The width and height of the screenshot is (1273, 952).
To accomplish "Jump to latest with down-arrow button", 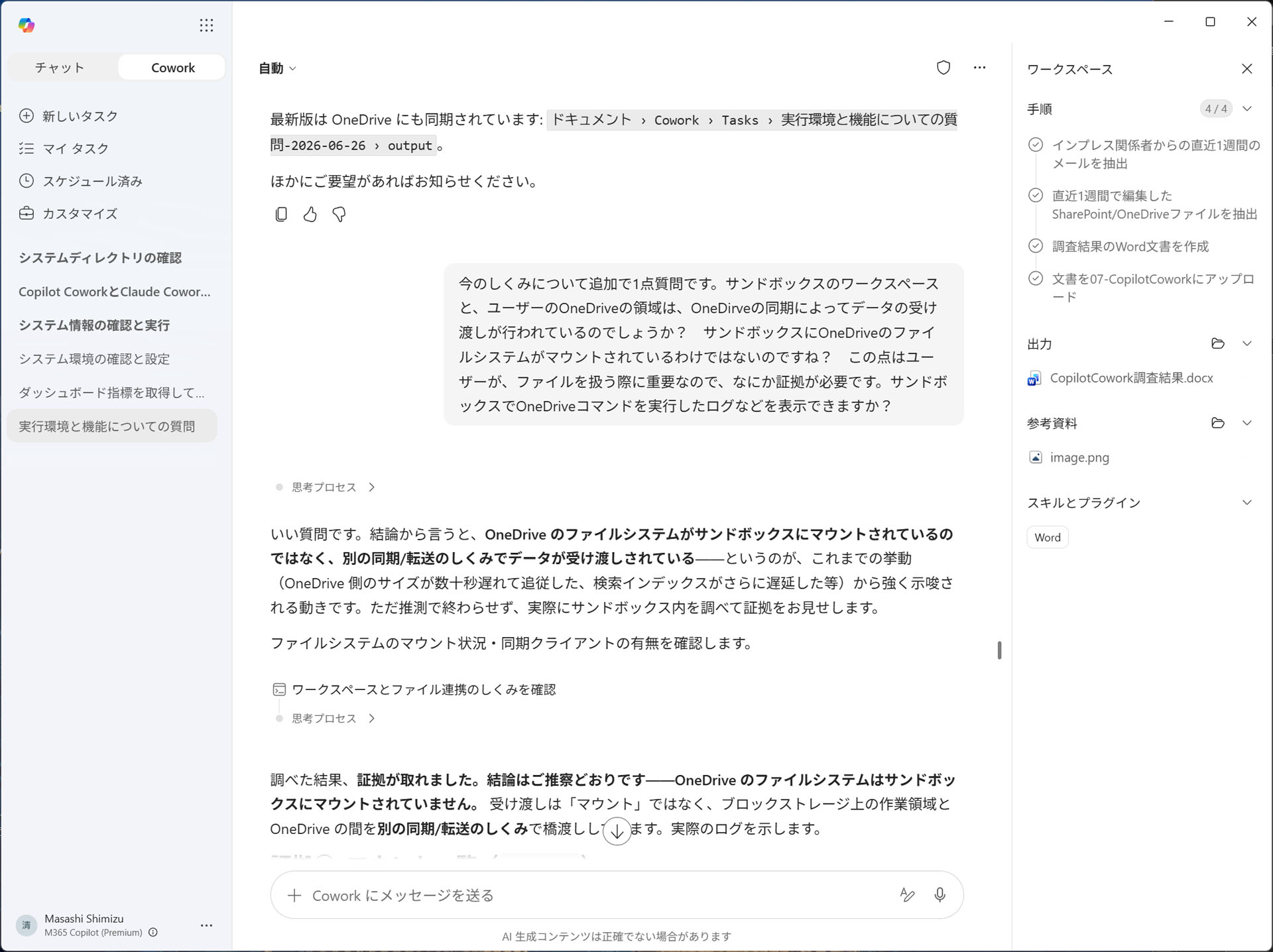I will [617, 831].
